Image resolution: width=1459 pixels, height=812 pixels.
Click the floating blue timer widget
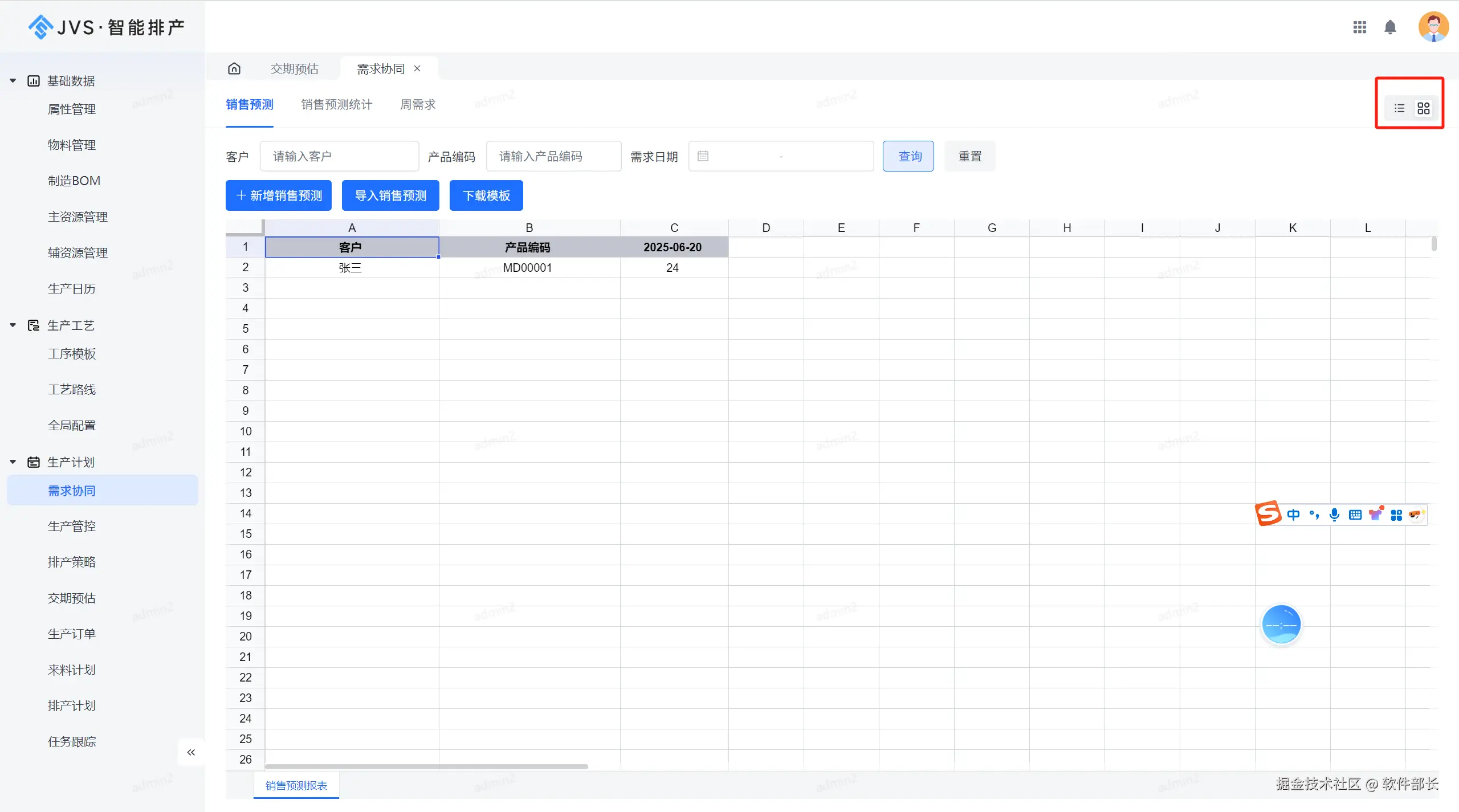[x=1281, y=625]
